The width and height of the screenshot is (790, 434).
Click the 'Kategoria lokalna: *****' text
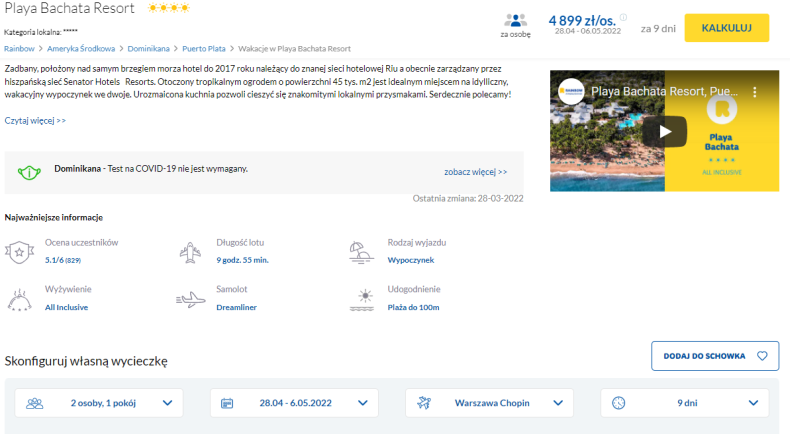click(x=41, y=32)
